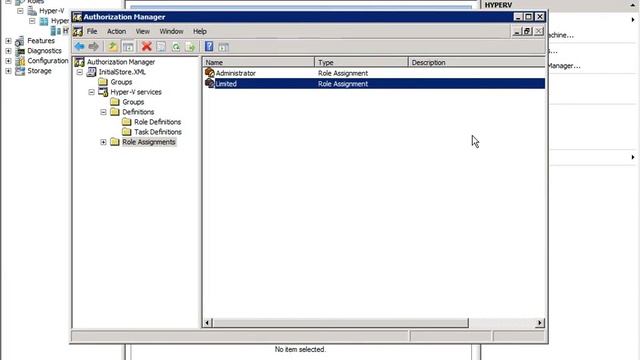Viewport: 640px width, 360px height.
Task: Click the Limited role assignment icon
Action: (210, 83)
